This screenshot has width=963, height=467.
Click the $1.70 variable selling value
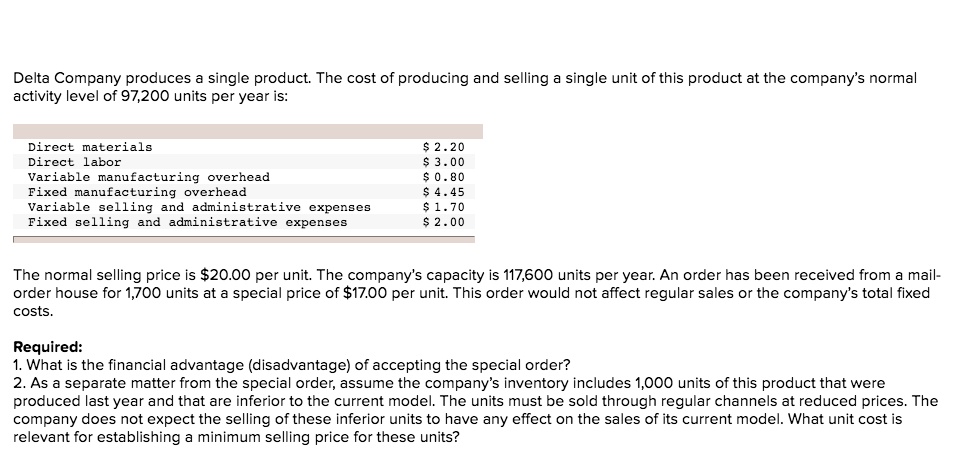443,207
